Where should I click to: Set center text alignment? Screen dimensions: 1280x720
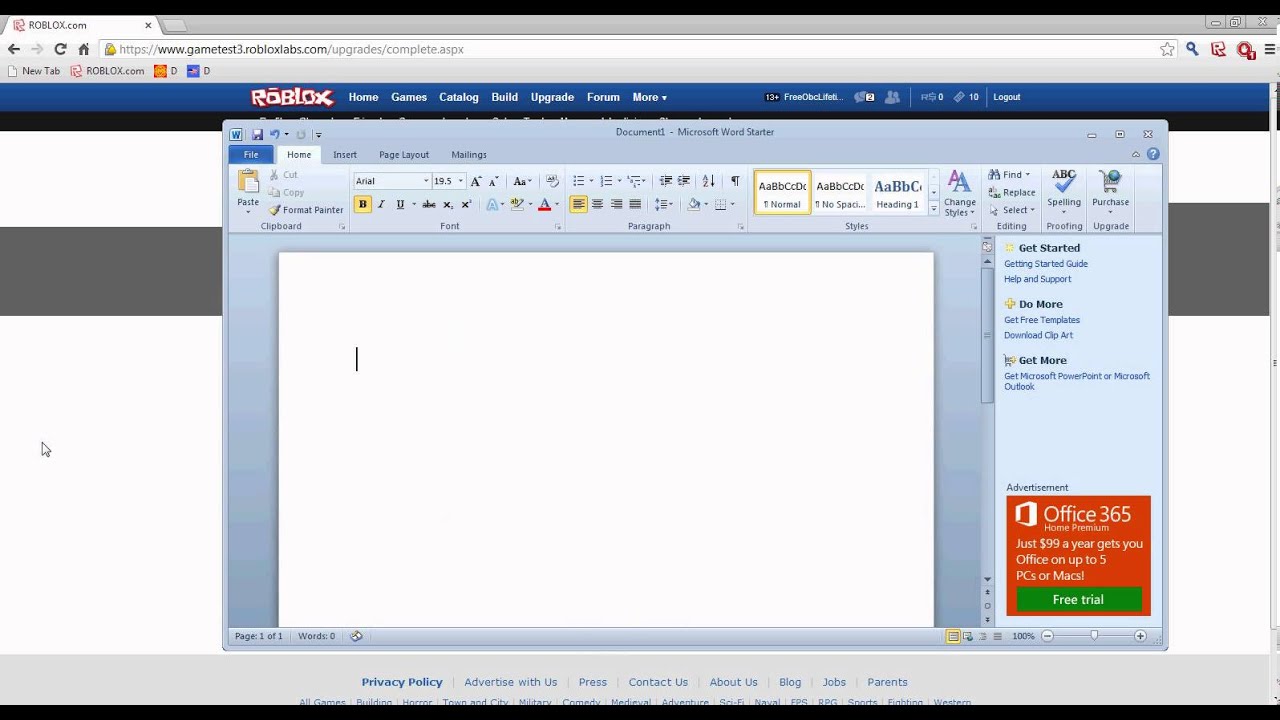597,204
